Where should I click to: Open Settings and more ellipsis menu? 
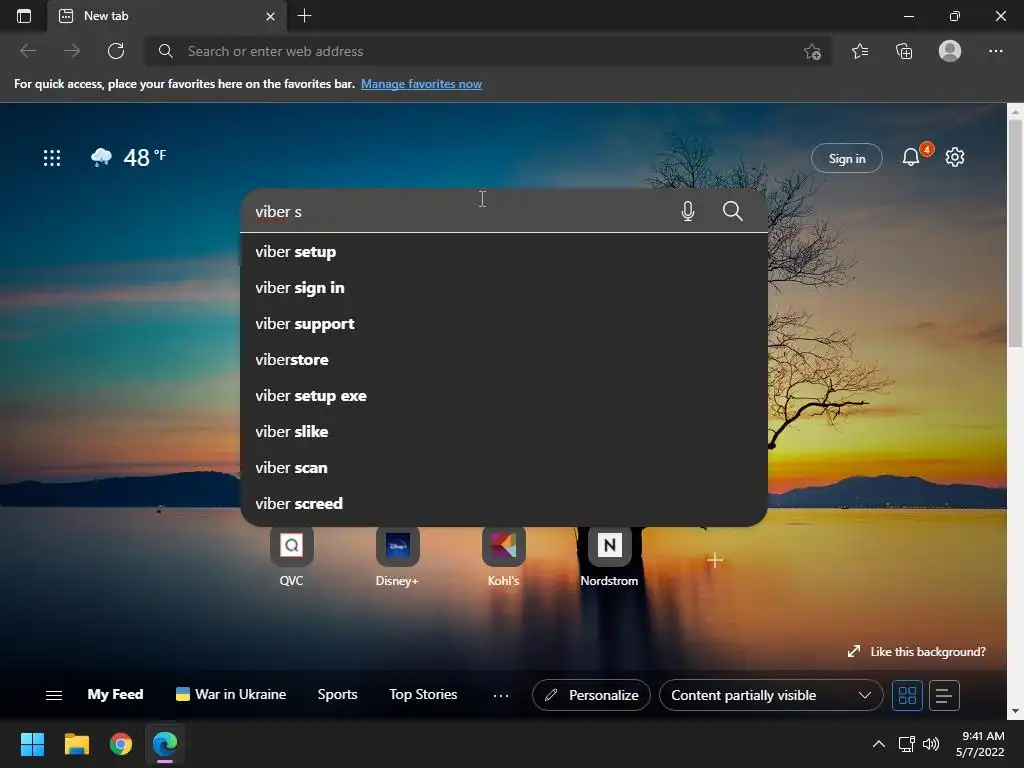coord(995,51)
